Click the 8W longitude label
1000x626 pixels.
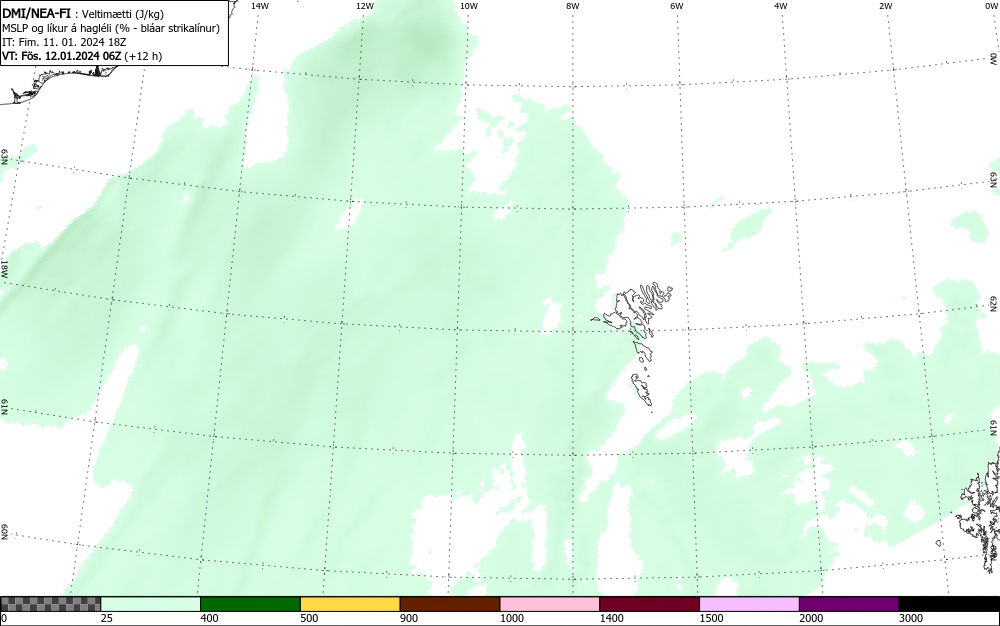pyautogui.click(x=573, y=6)
